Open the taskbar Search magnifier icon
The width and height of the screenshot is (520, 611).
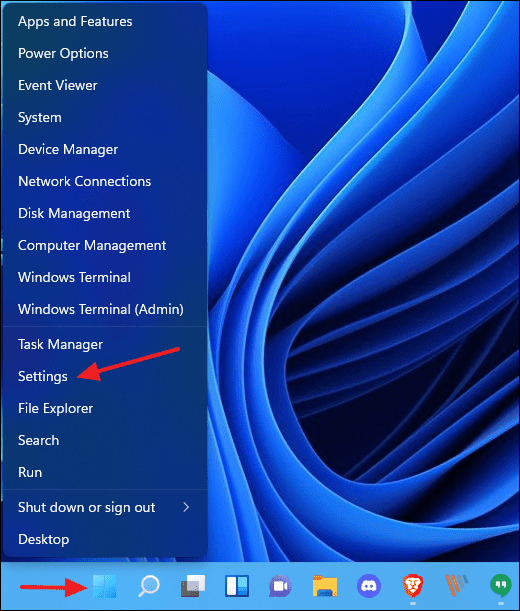tap(149, 586)
